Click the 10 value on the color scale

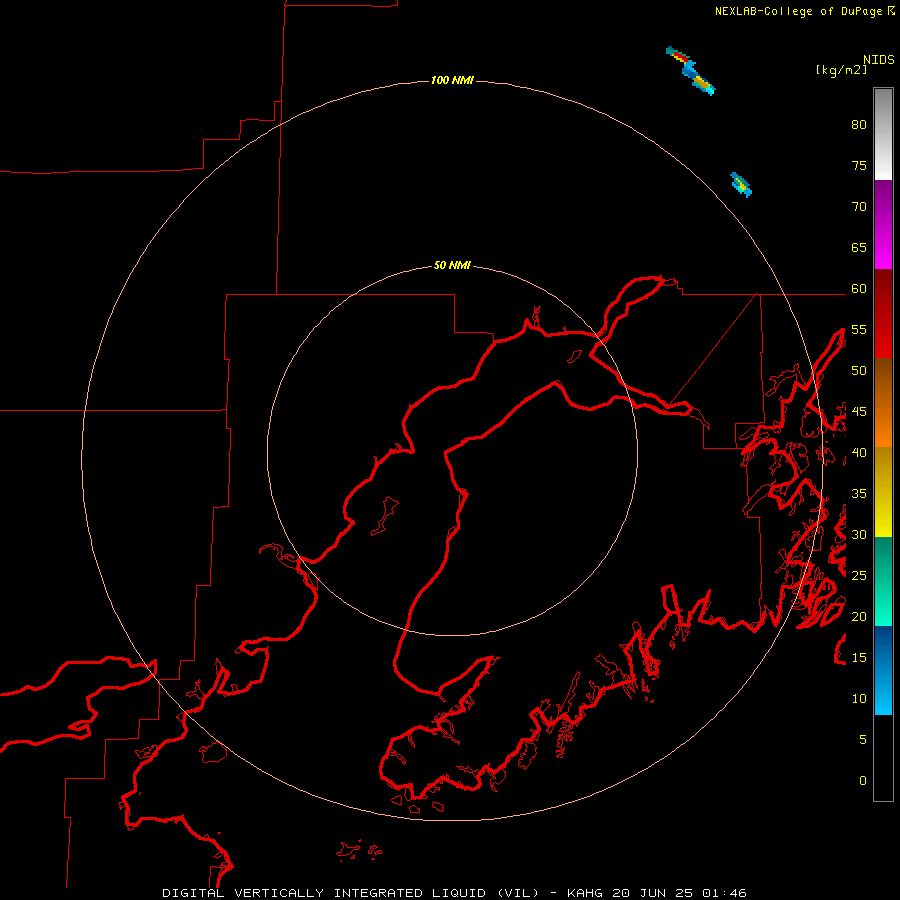[859, 699]
